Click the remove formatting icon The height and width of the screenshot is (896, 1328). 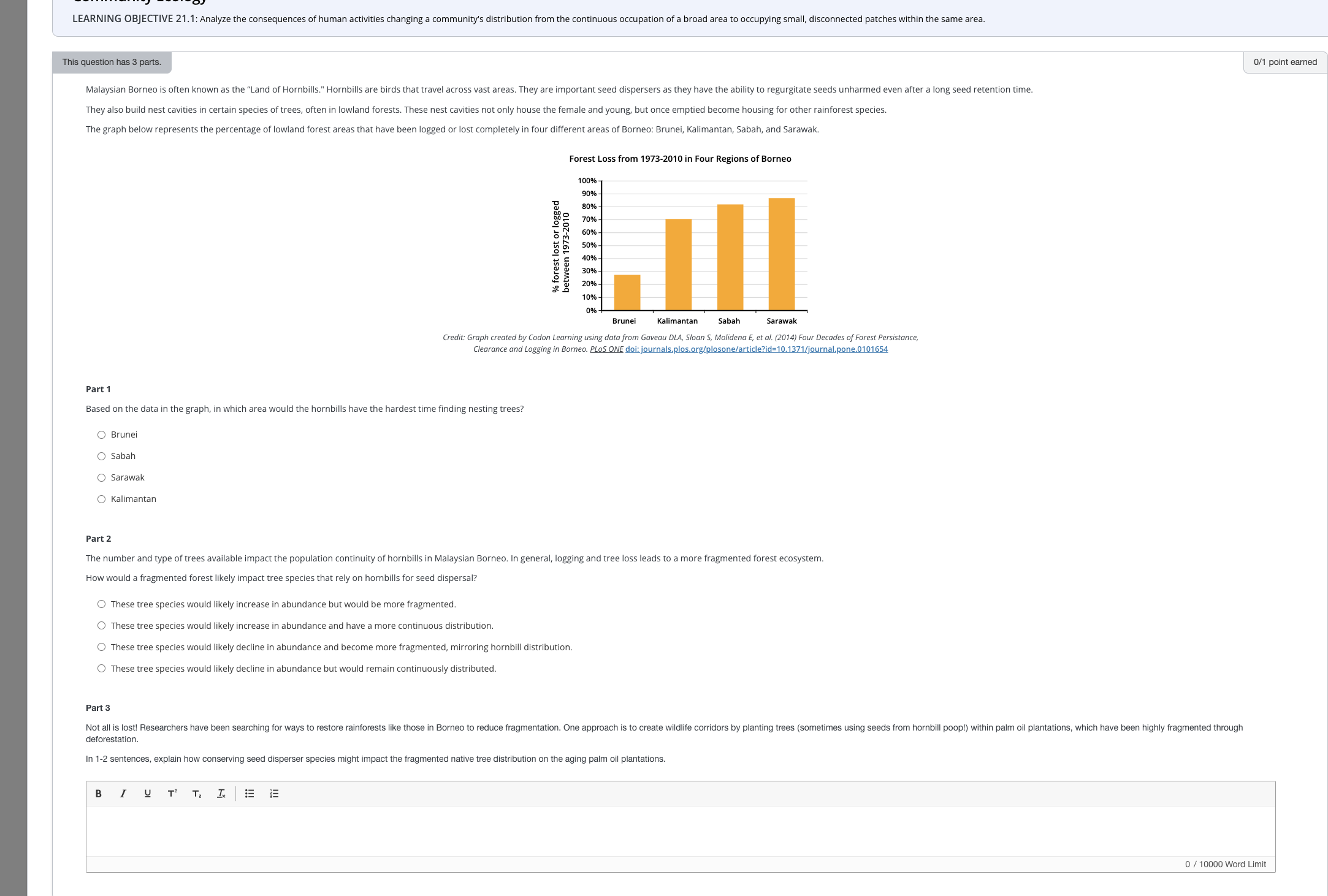point(221,793)
